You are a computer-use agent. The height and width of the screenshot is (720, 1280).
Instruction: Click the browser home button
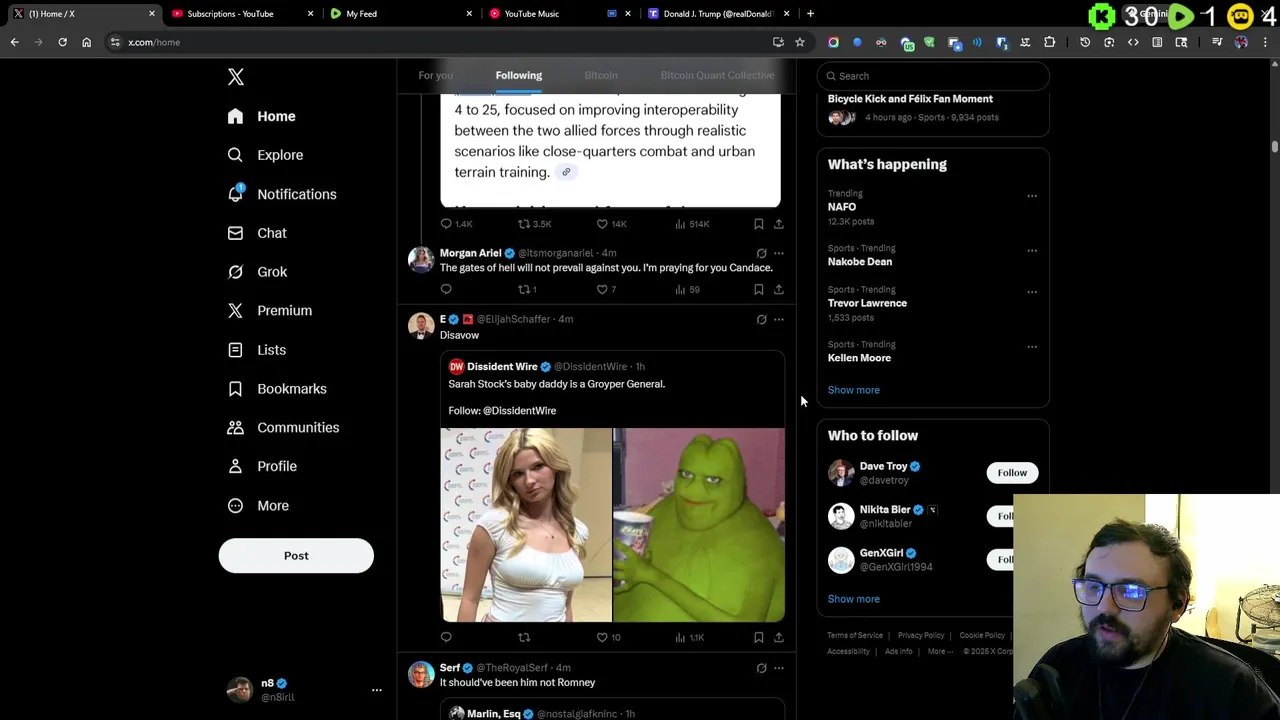86,42
